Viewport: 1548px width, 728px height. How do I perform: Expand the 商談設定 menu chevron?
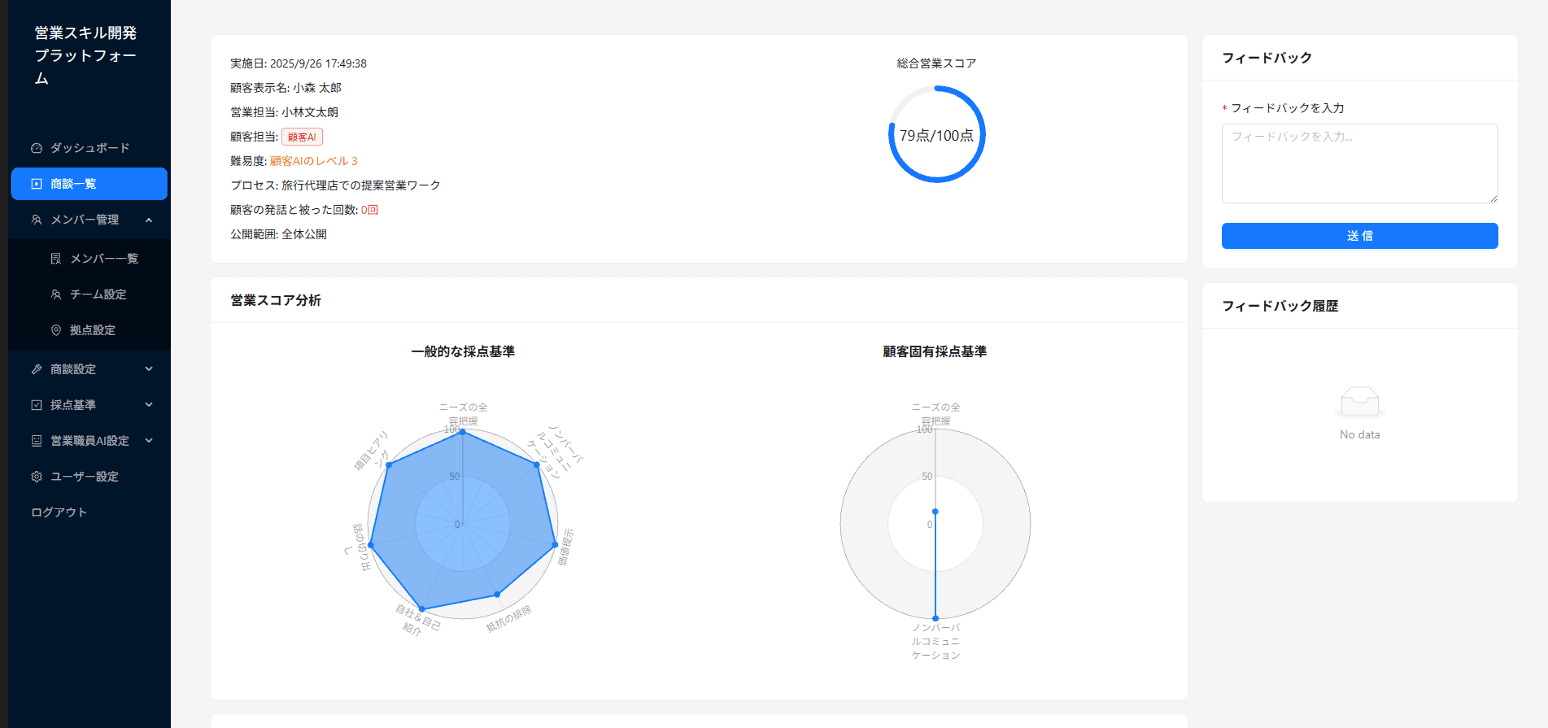pos(149,369)
